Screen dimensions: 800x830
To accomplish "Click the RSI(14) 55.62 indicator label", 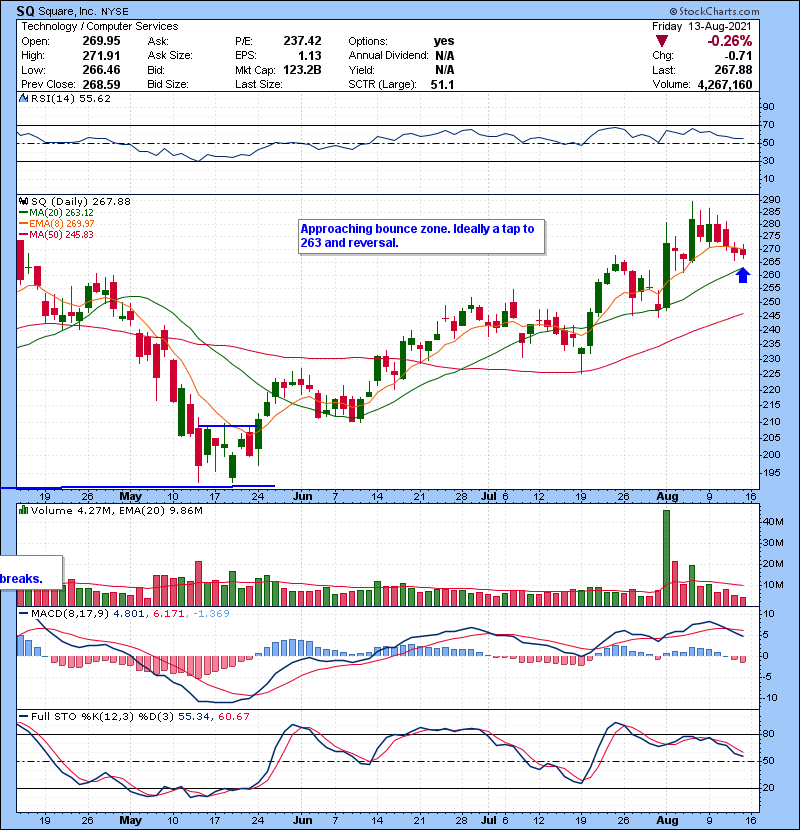I will pos(70,98).
